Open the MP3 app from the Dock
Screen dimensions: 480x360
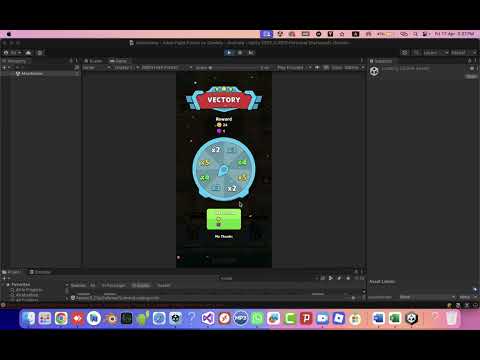pyautogui.click(x=241, y=318)
